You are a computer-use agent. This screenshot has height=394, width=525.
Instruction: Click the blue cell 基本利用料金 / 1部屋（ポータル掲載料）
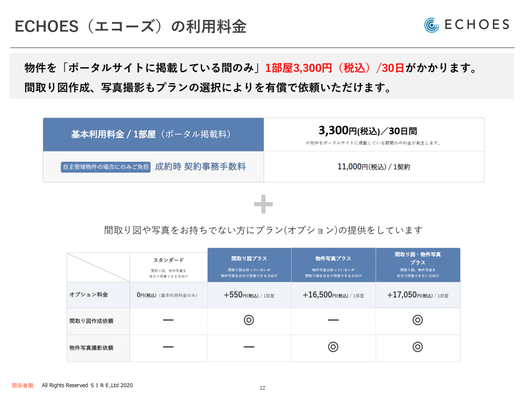[153, 135]
